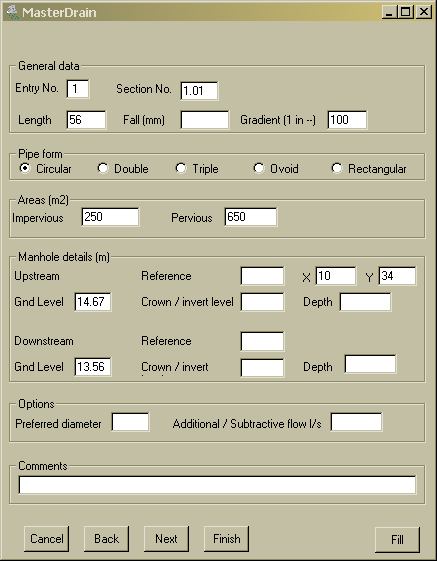
Task: Click the empty Fall (mm) field
Action: click(x=205, y=120)
